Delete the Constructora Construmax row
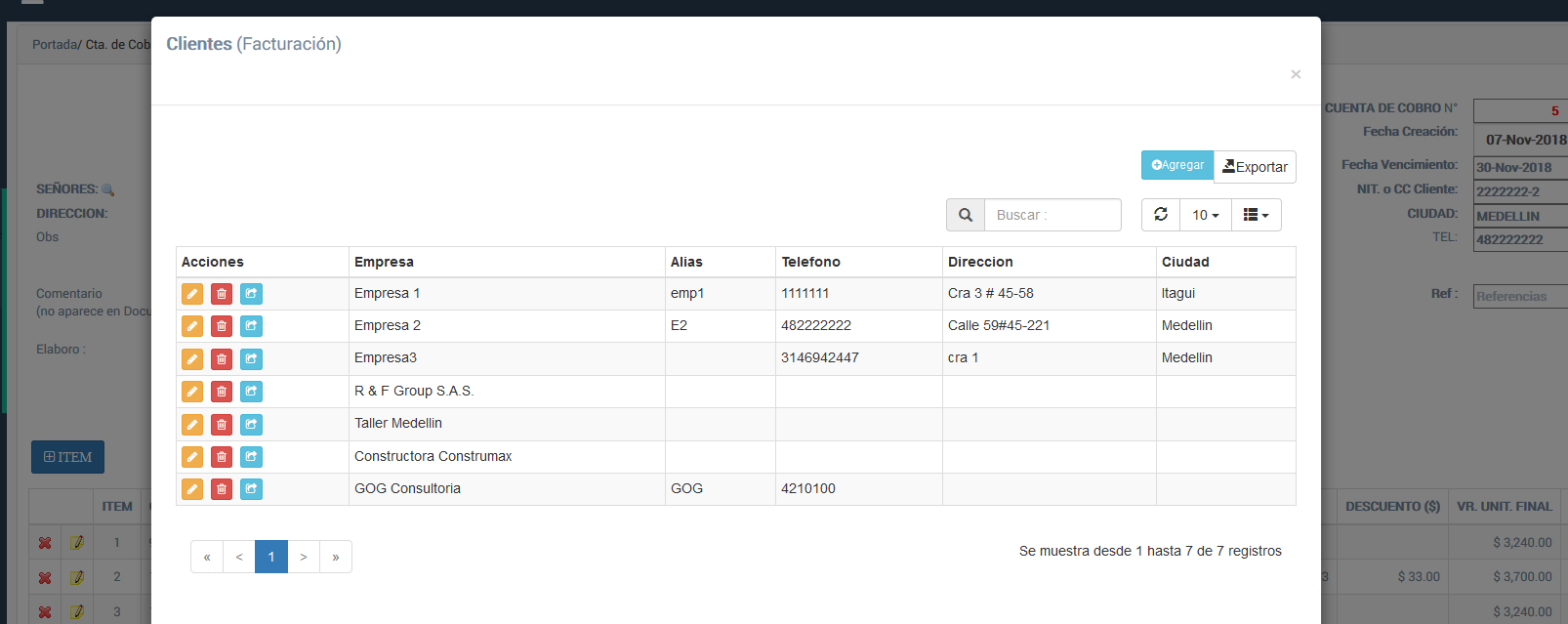1568x624 pixels. coord(222,457)
